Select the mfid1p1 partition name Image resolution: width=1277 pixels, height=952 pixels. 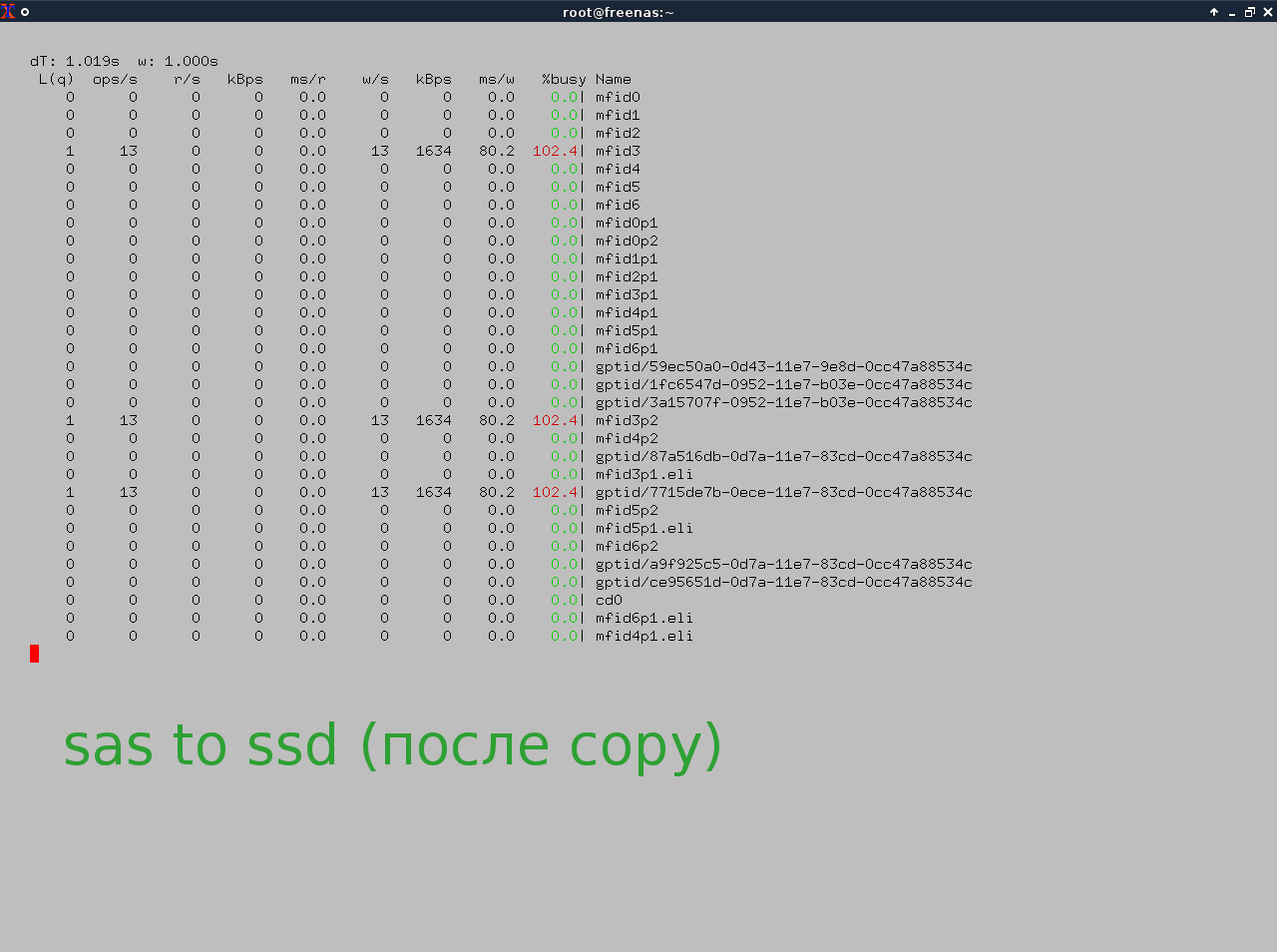pos(627,258)
